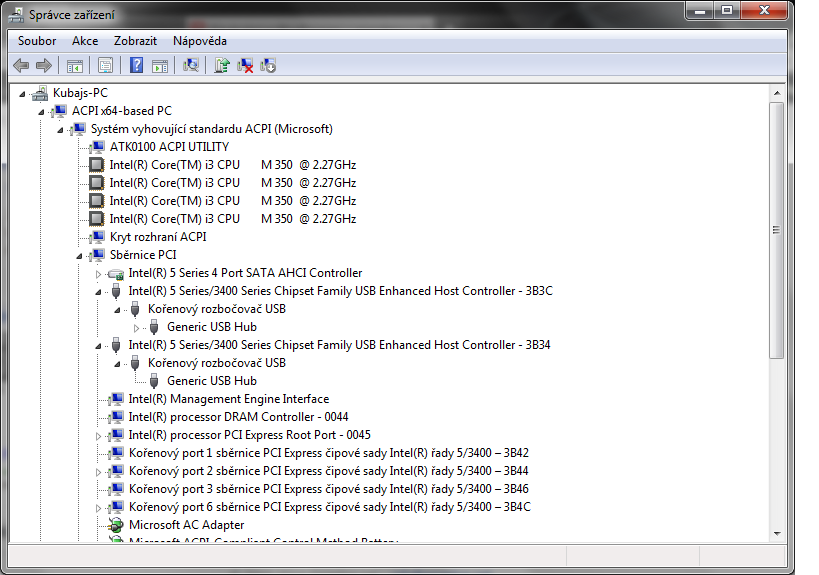Click the scrollbar down arrow
819x575 pixels.
[x=777, y=534]
